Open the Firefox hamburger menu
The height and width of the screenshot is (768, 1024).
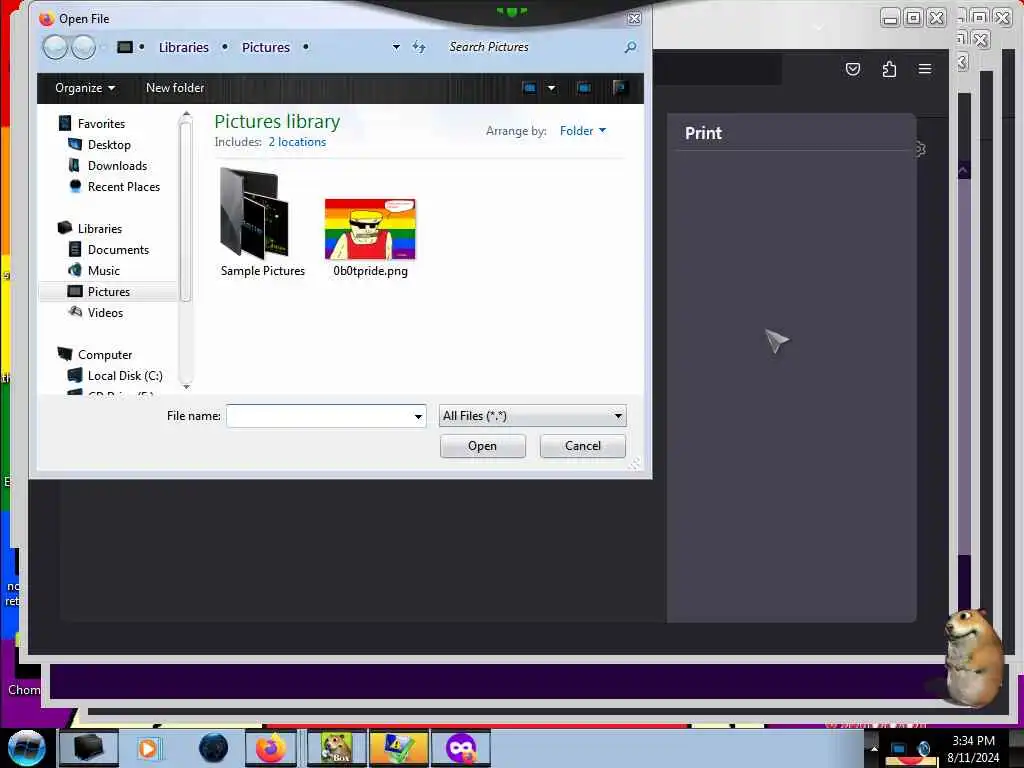point(925,69)
